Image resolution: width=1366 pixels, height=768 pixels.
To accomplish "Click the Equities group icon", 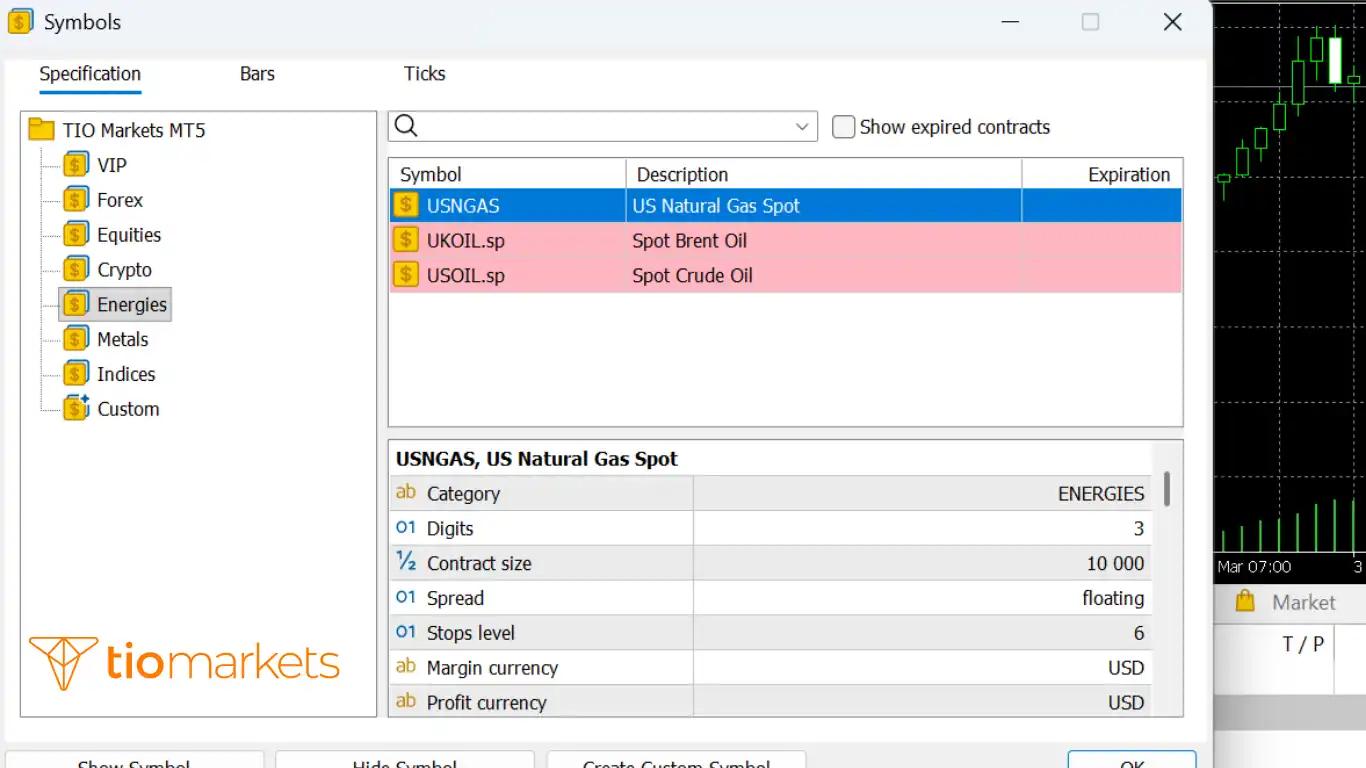I will pos(75,235).
